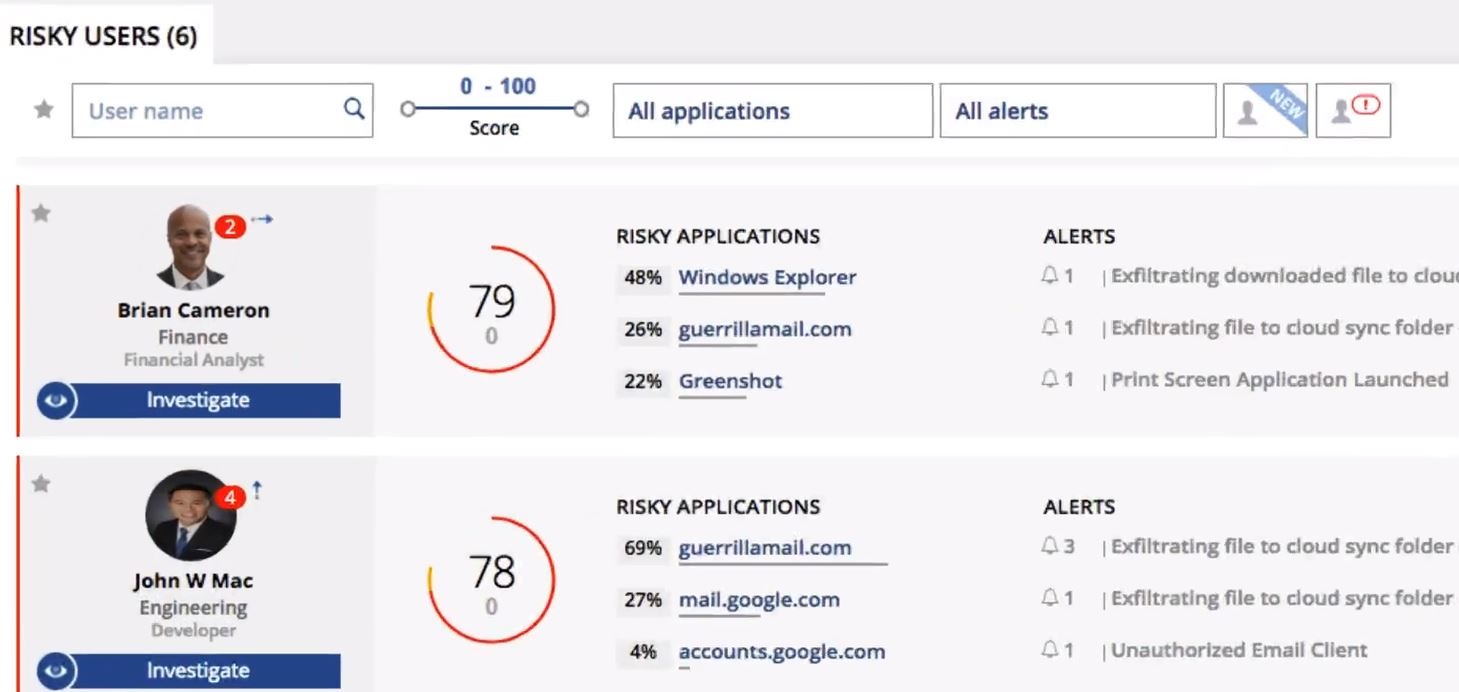The height and width of the screenshot is (692, 1459).
Task: Investigate John W Mac
Action: click(x=198, y=671)
